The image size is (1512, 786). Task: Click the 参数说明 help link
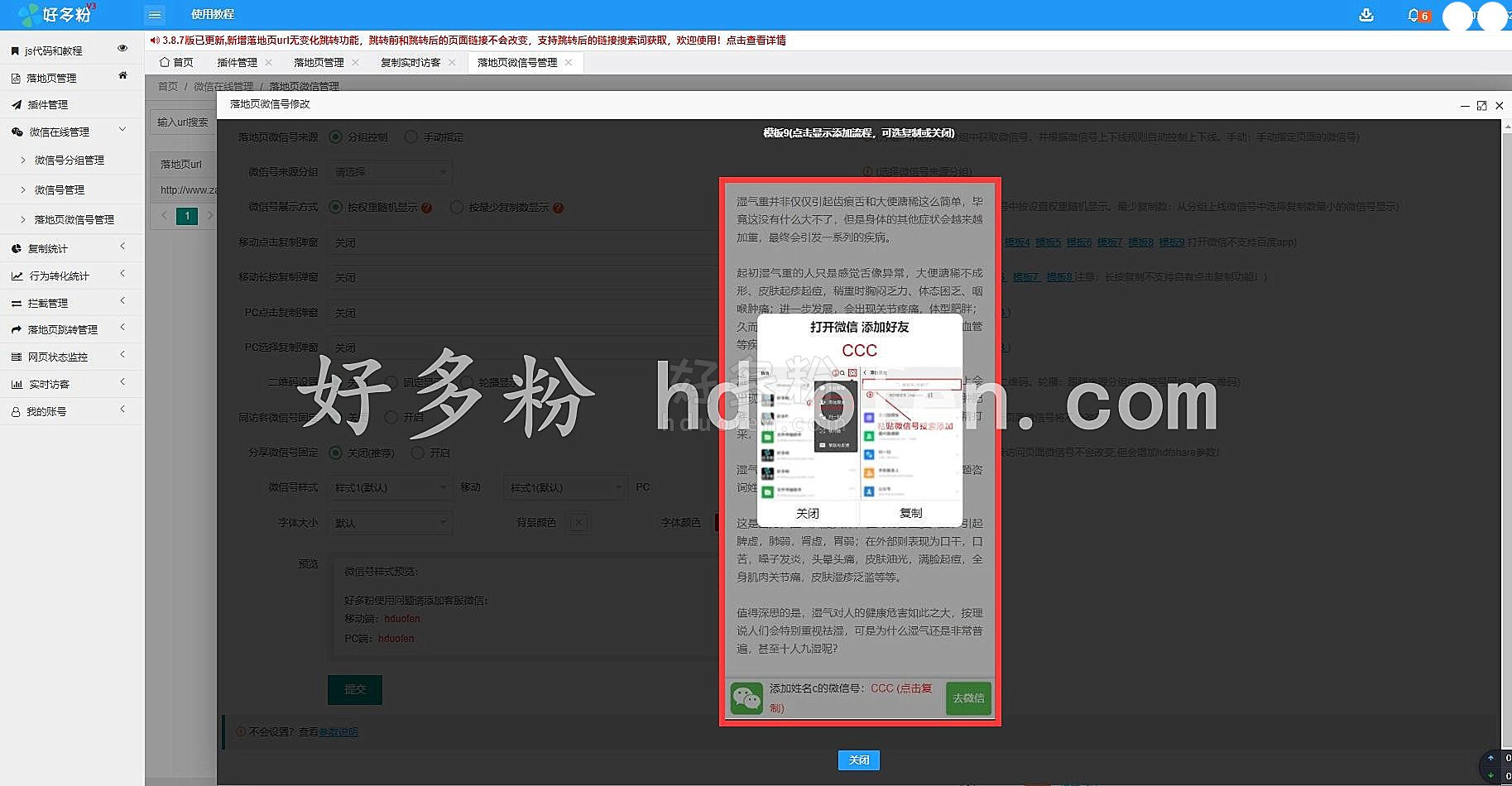(x=338, y=732)
